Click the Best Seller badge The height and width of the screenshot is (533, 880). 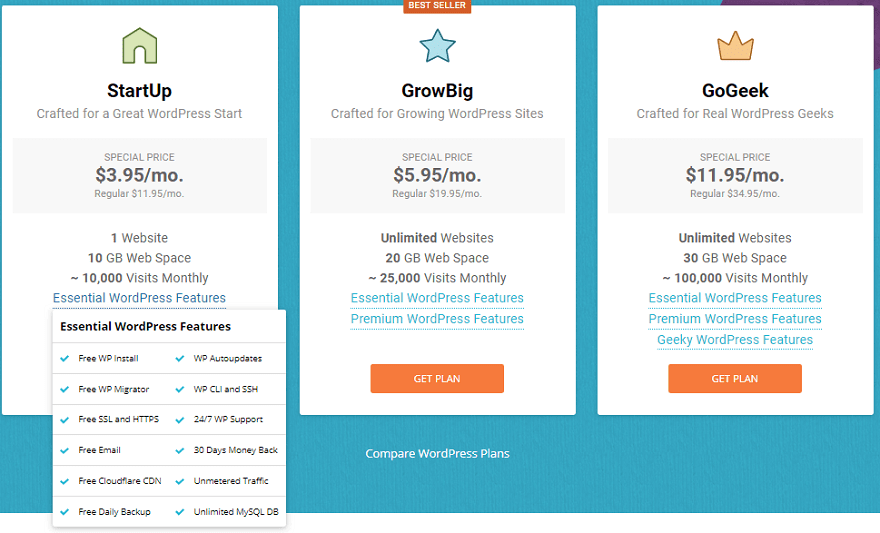click(437, 6)
